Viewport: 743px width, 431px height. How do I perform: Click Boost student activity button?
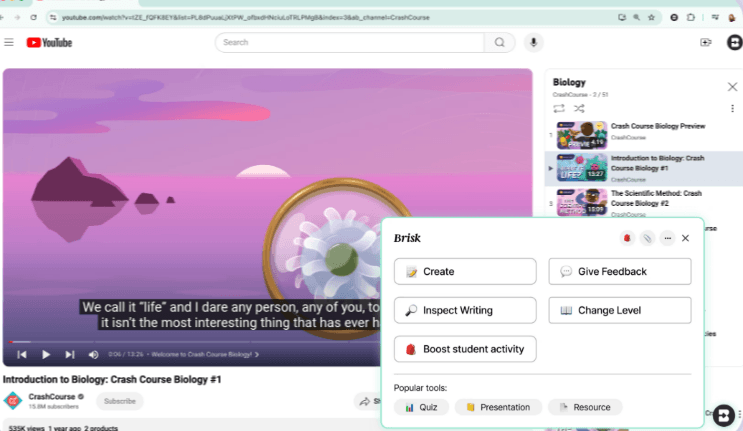[465, 349]
